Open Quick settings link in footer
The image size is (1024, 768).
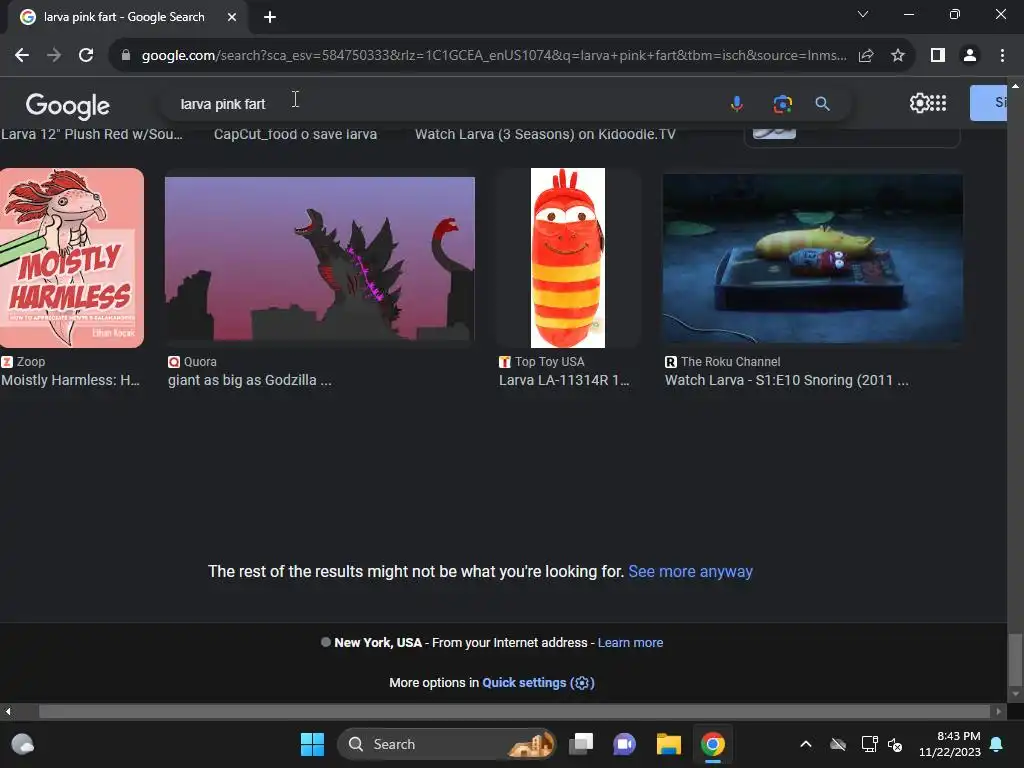pyautogui.click(x=538, y=682)
